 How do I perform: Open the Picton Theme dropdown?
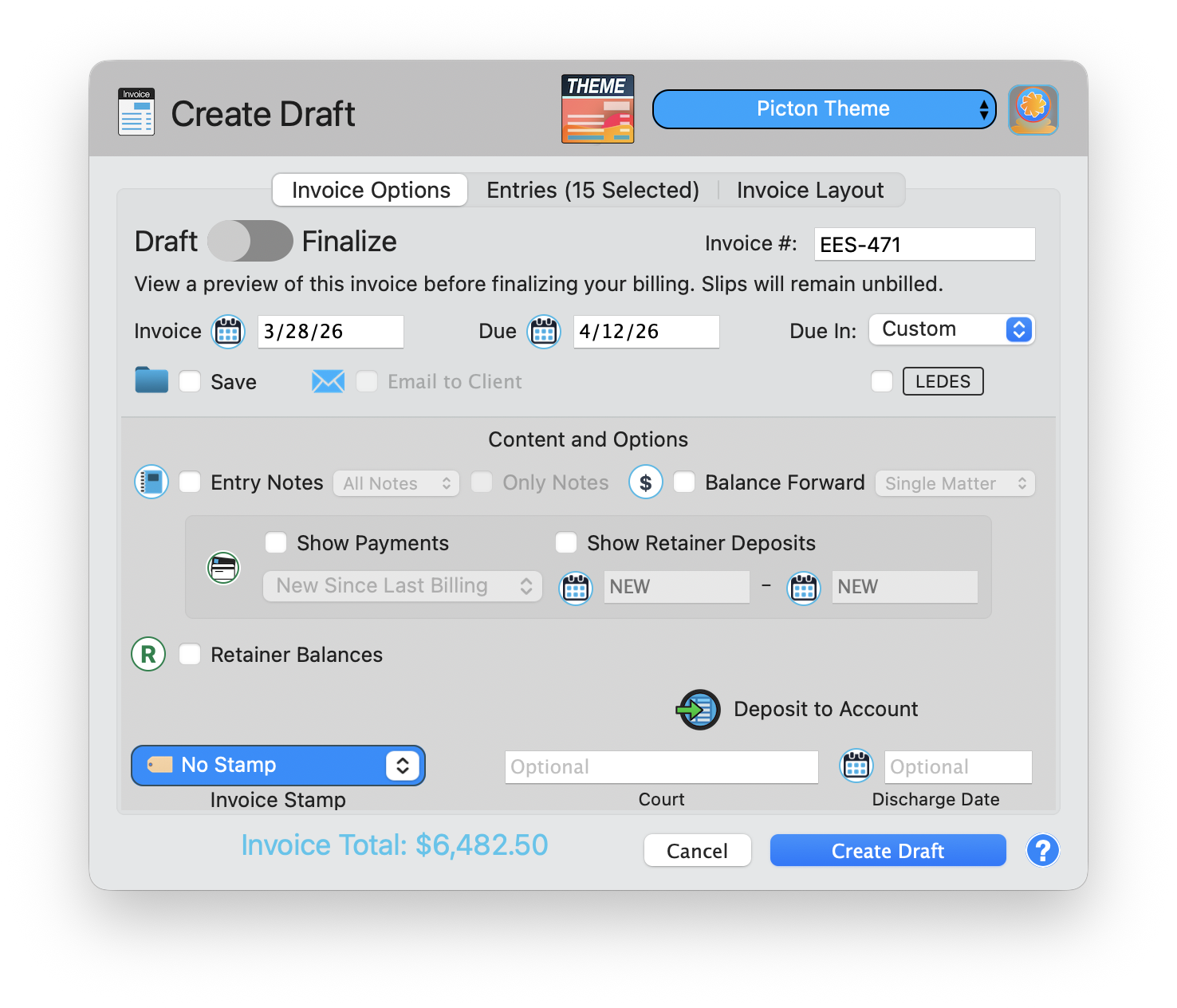coord(823,108)
